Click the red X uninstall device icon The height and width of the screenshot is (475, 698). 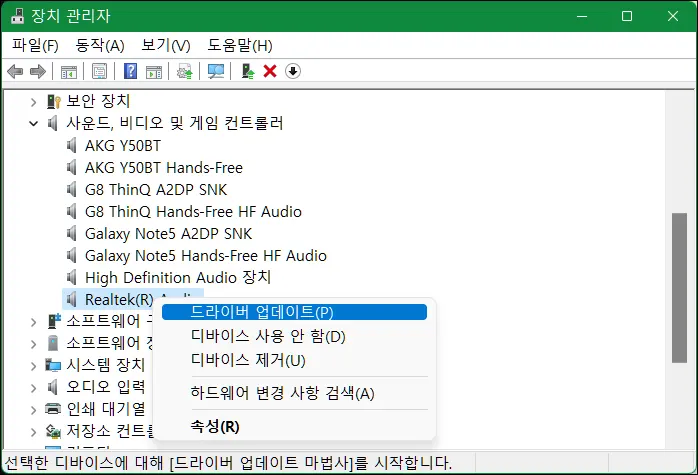point(270,71)
